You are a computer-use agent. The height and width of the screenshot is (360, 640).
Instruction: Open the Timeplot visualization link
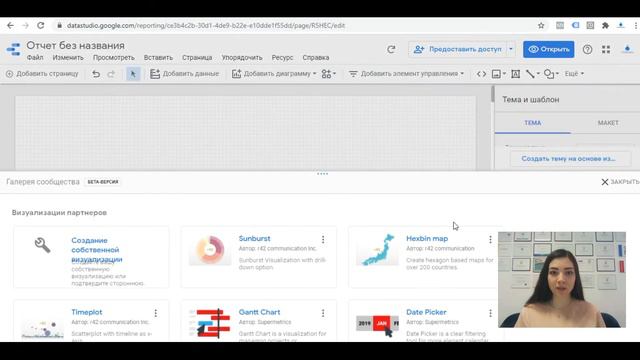pyautogui.click(x=87, y=312)
